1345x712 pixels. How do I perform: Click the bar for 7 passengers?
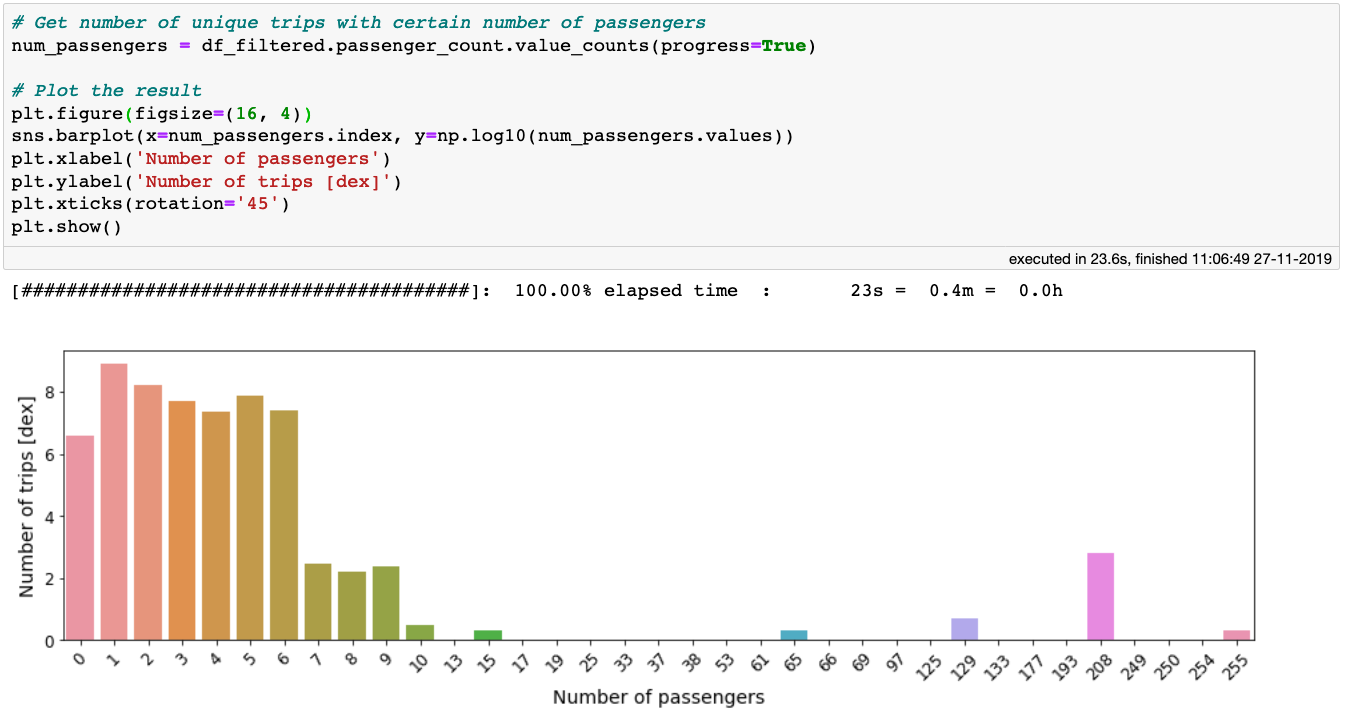coord(318,602)
